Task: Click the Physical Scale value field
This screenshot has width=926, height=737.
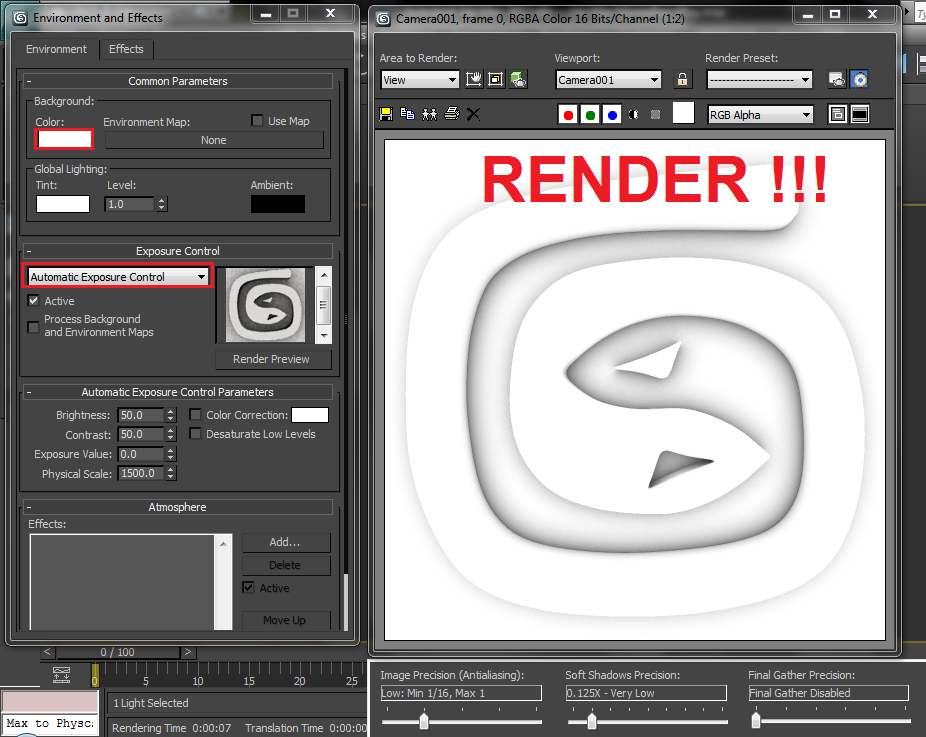Action: [x=141, y=473]
